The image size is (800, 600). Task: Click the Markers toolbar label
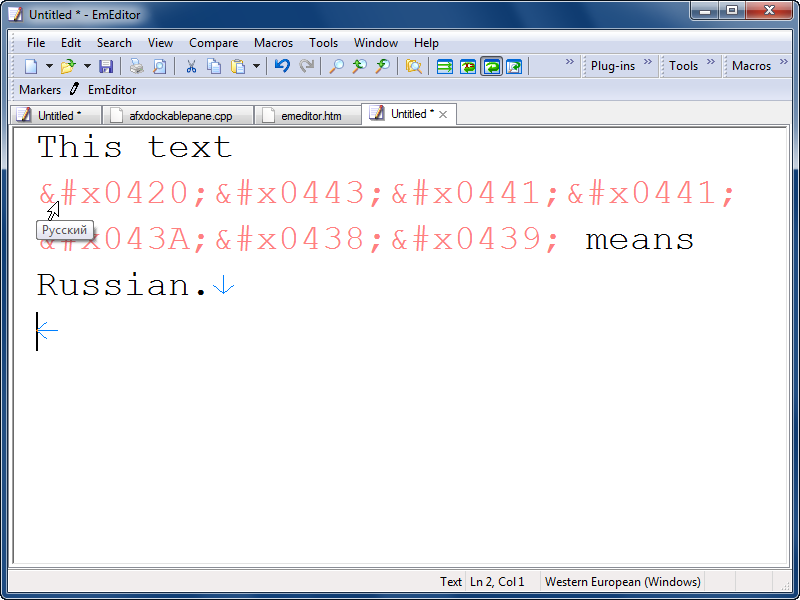pos(40,90)
